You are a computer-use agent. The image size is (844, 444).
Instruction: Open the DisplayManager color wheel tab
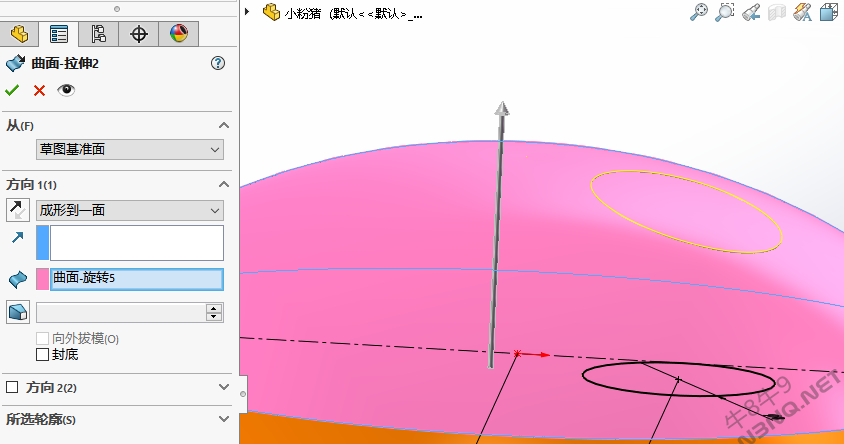point(179,33)
